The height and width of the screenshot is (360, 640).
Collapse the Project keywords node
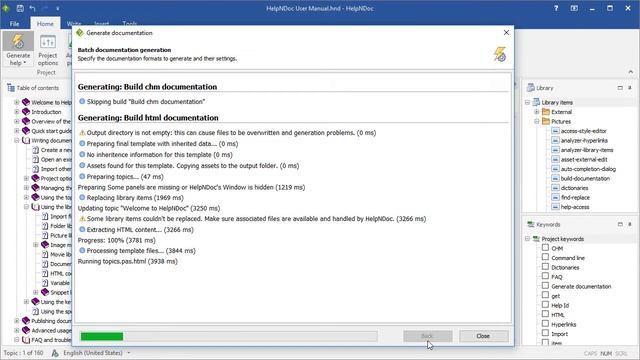(x=527, y=239)
